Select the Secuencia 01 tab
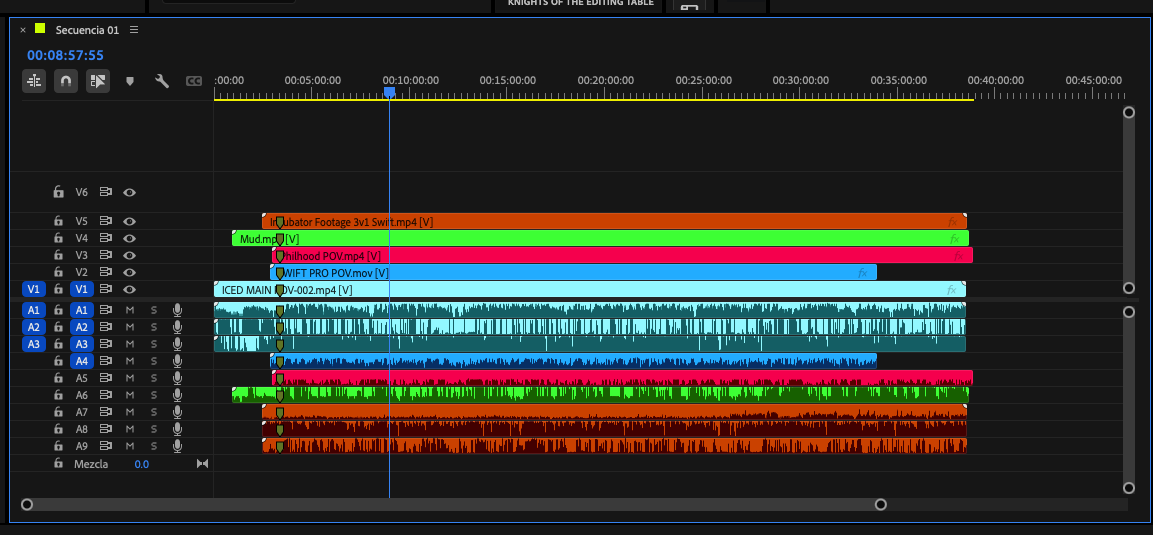The height and width of the screenshot is (535, 1153). pyautogui.click(x=87, y=30)
